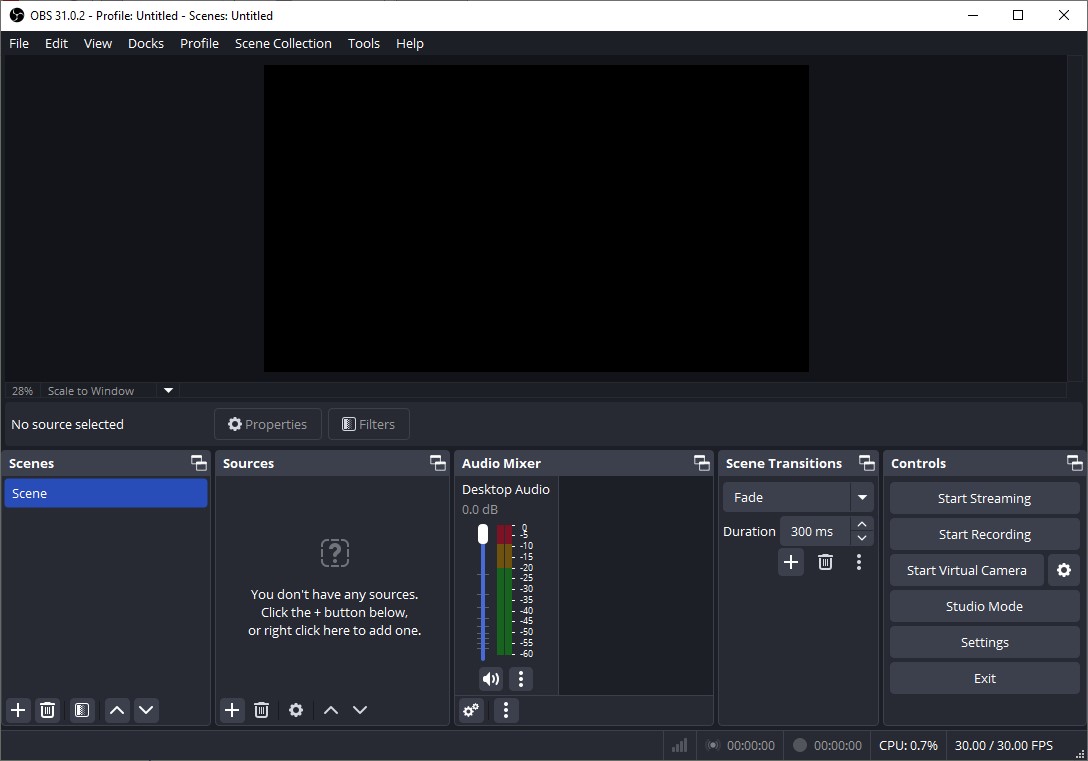Open virtual camera settings gear icon

1064,570
